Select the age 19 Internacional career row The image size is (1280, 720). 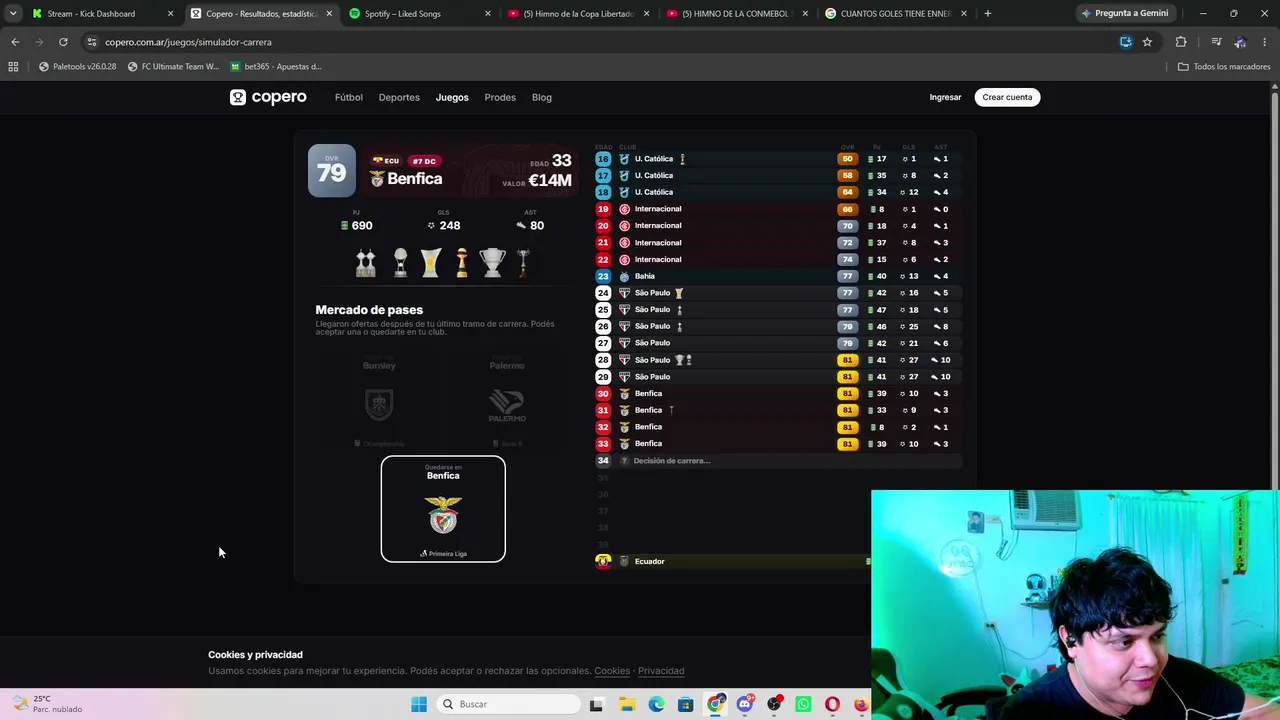coord(778,209)
